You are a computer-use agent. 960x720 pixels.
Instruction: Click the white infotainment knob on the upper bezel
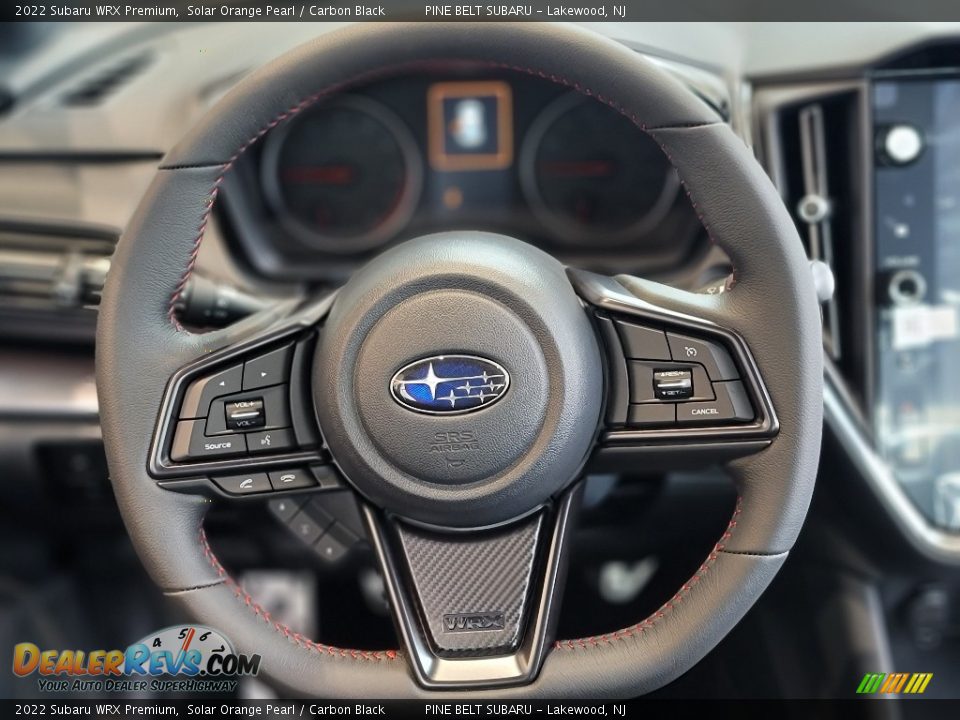903,144
